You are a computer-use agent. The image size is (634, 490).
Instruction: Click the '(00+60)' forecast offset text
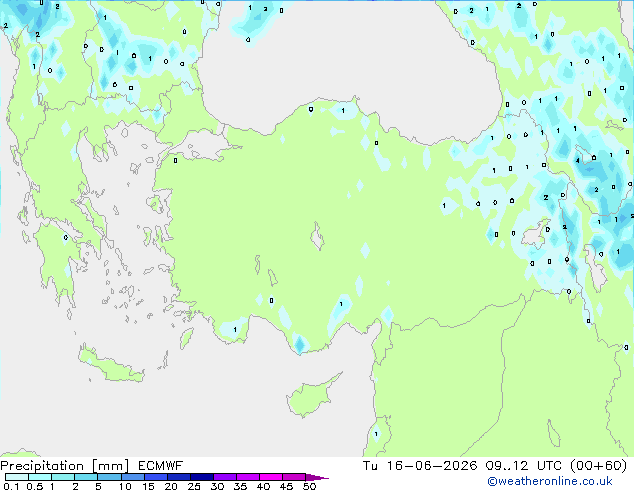[x=598, y=466]
